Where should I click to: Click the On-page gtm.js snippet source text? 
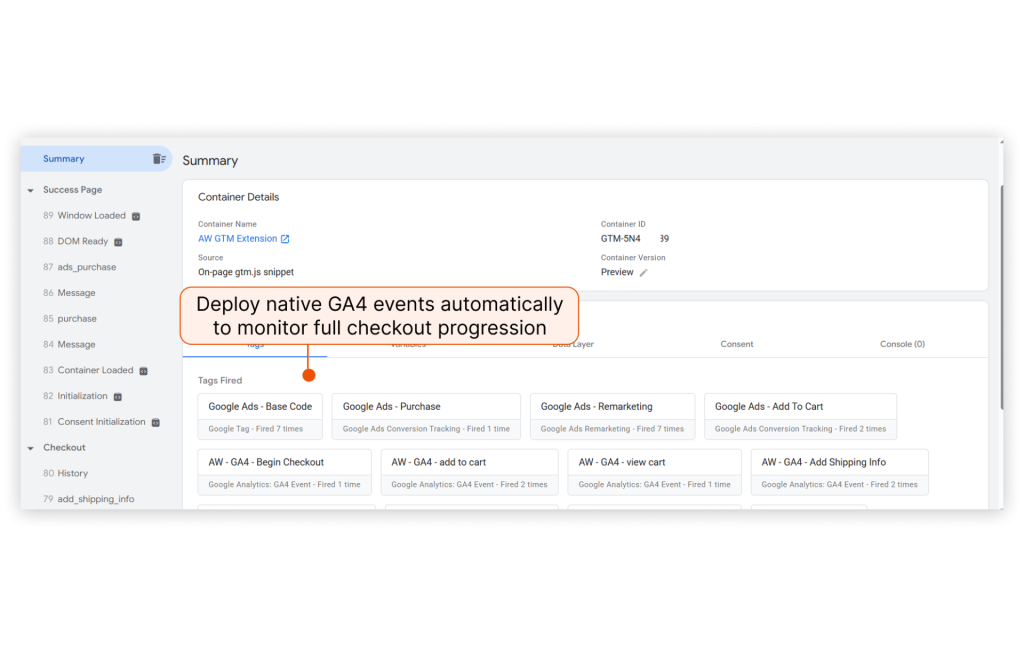click(246, 272)
